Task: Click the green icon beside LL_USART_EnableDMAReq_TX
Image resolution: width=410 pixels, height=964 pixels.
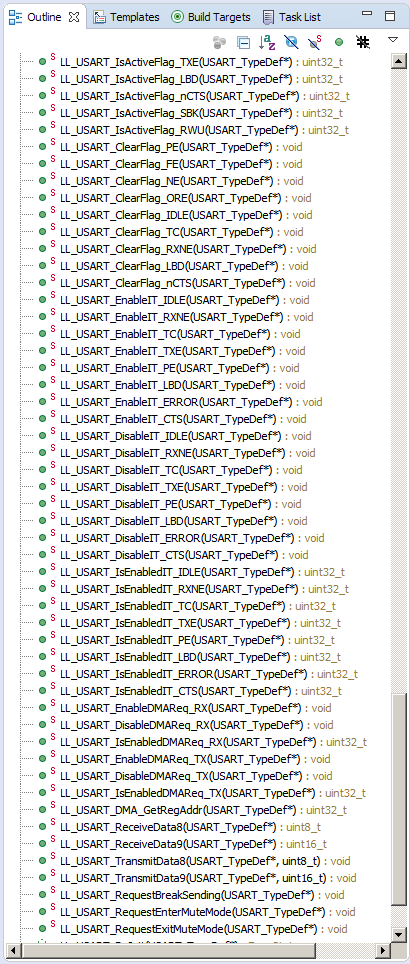Action: (43, 759)
